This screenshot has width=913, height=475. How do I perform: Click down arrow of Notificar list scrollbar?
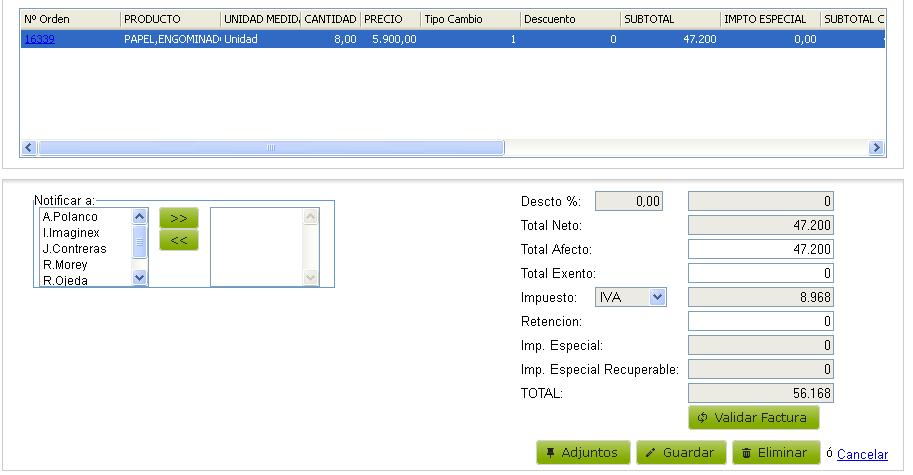139,278
